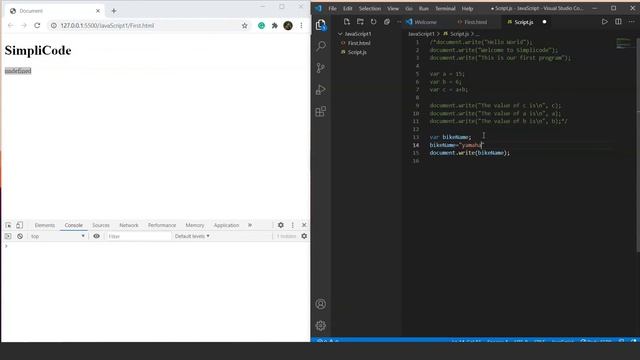Open the Run and Debug view

321,90
